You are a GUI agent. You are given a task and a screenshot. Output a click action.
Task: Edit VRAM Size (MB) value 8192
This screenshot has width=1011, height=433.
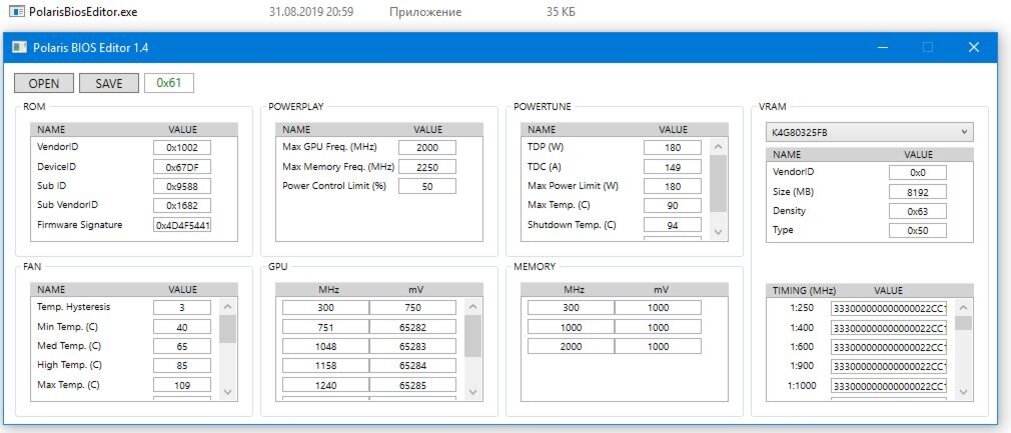click(918, 192)
